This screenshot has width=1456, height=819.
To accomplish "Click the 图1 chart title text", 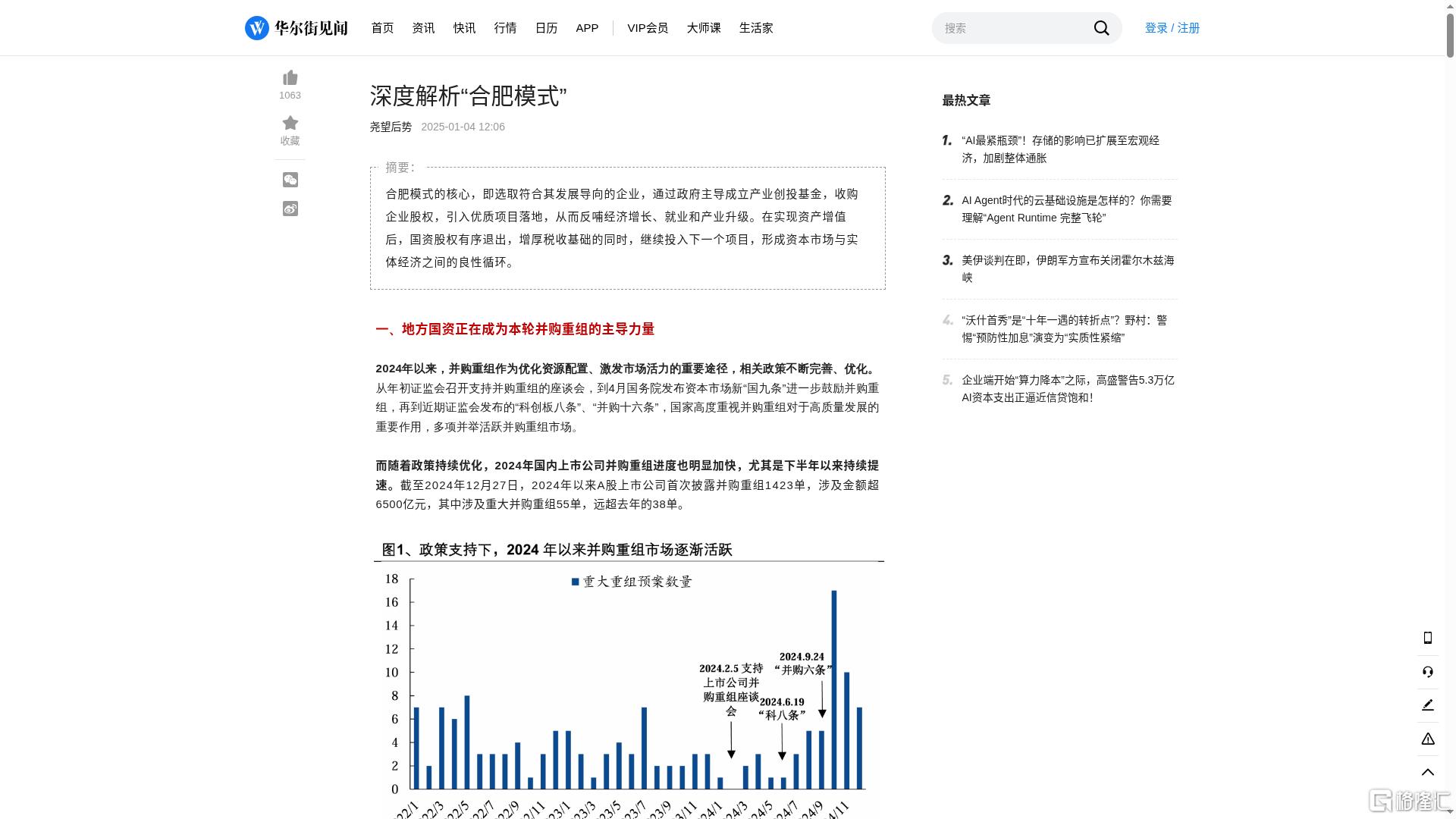I will click(557, 550).
